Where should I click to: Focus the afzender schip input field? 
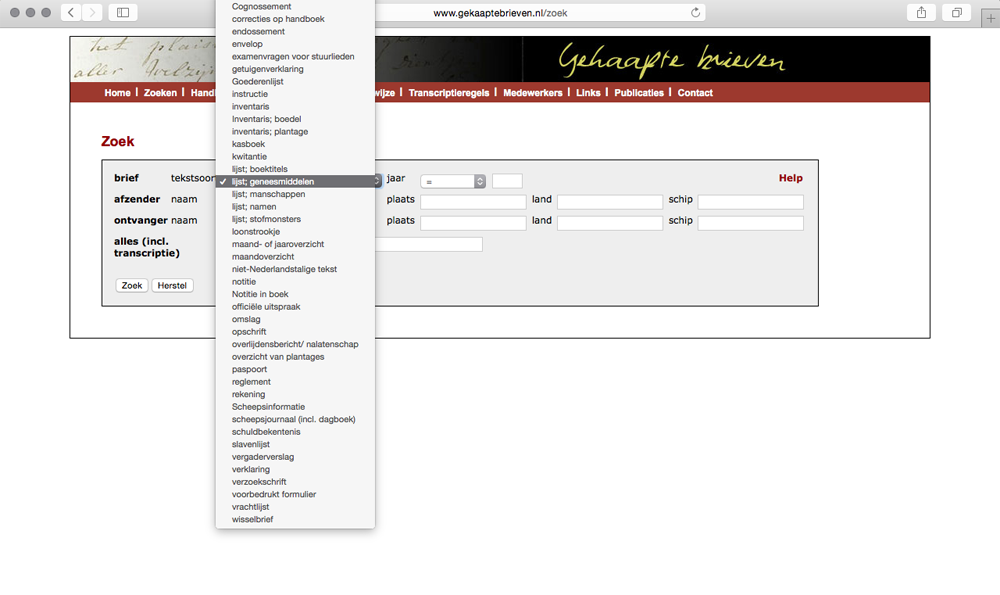point(750,202)
